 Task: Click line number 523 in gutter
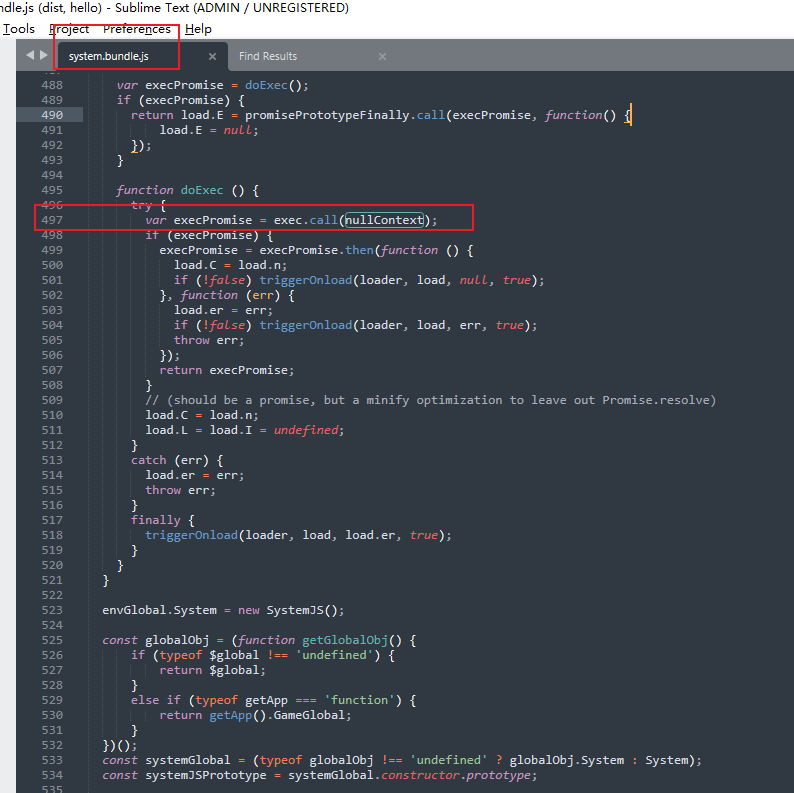(52, 610)
